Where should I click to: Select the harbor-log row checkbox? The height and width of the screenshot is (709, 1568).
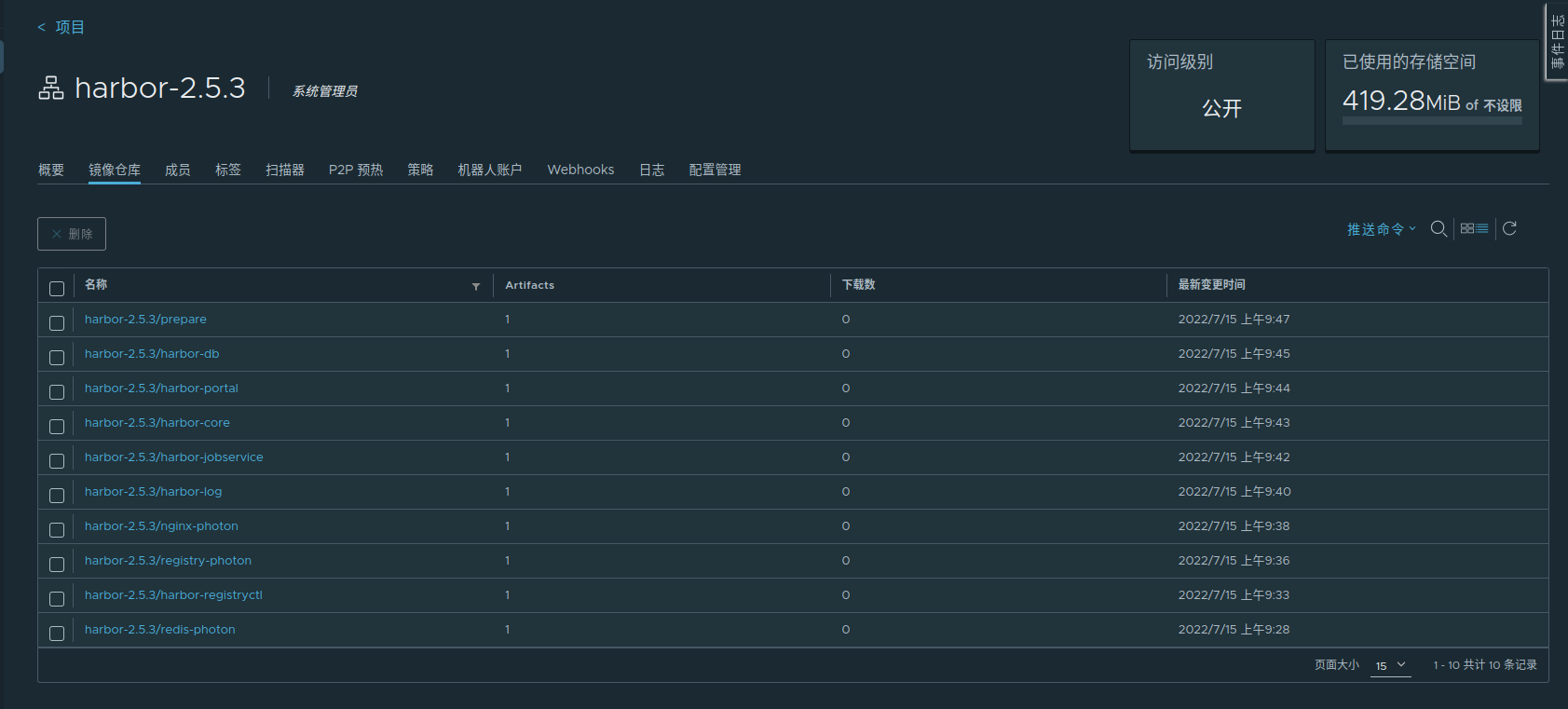pos(57,495)
